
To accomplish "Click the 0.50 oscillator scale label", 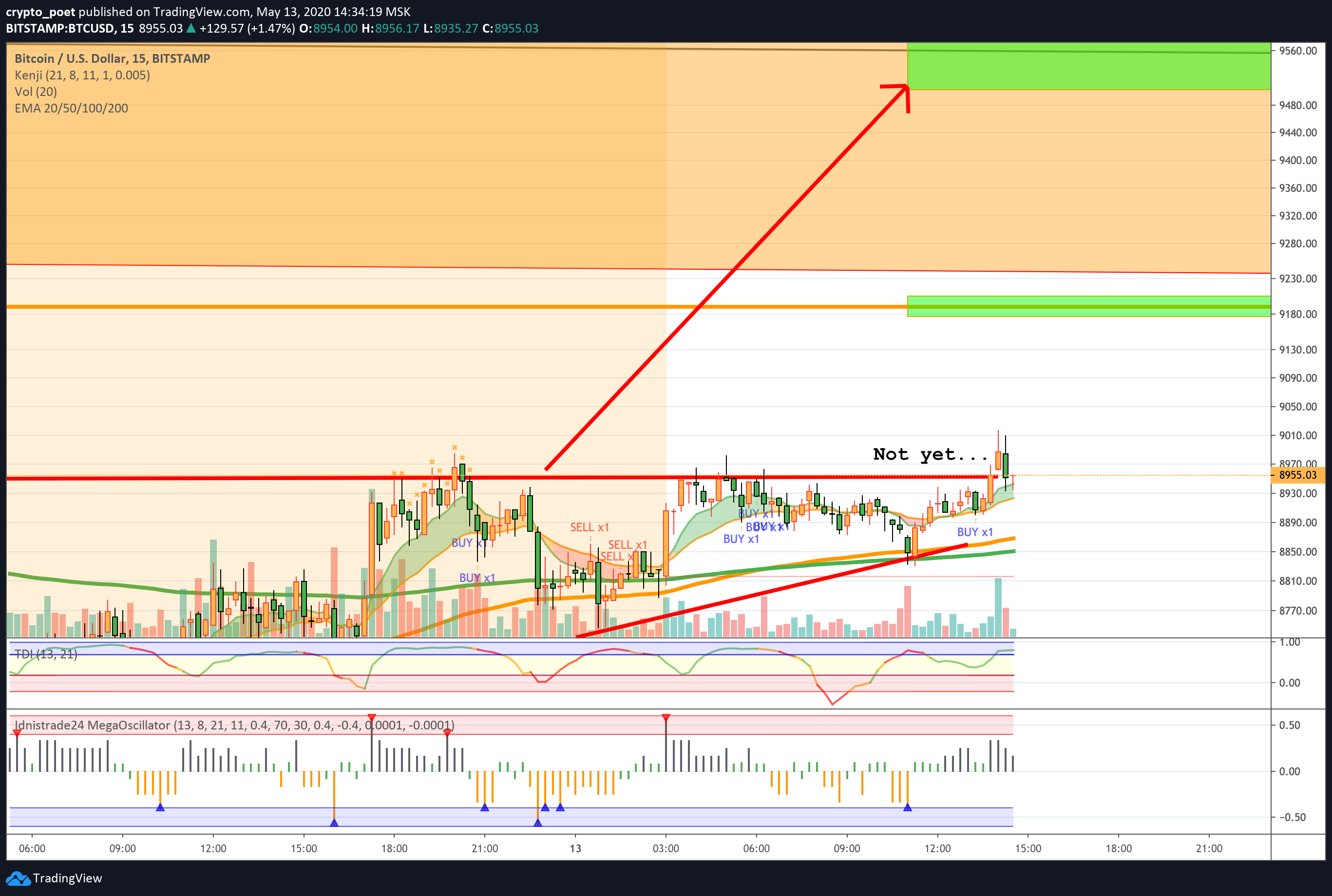I will [x=1290, y=725].
